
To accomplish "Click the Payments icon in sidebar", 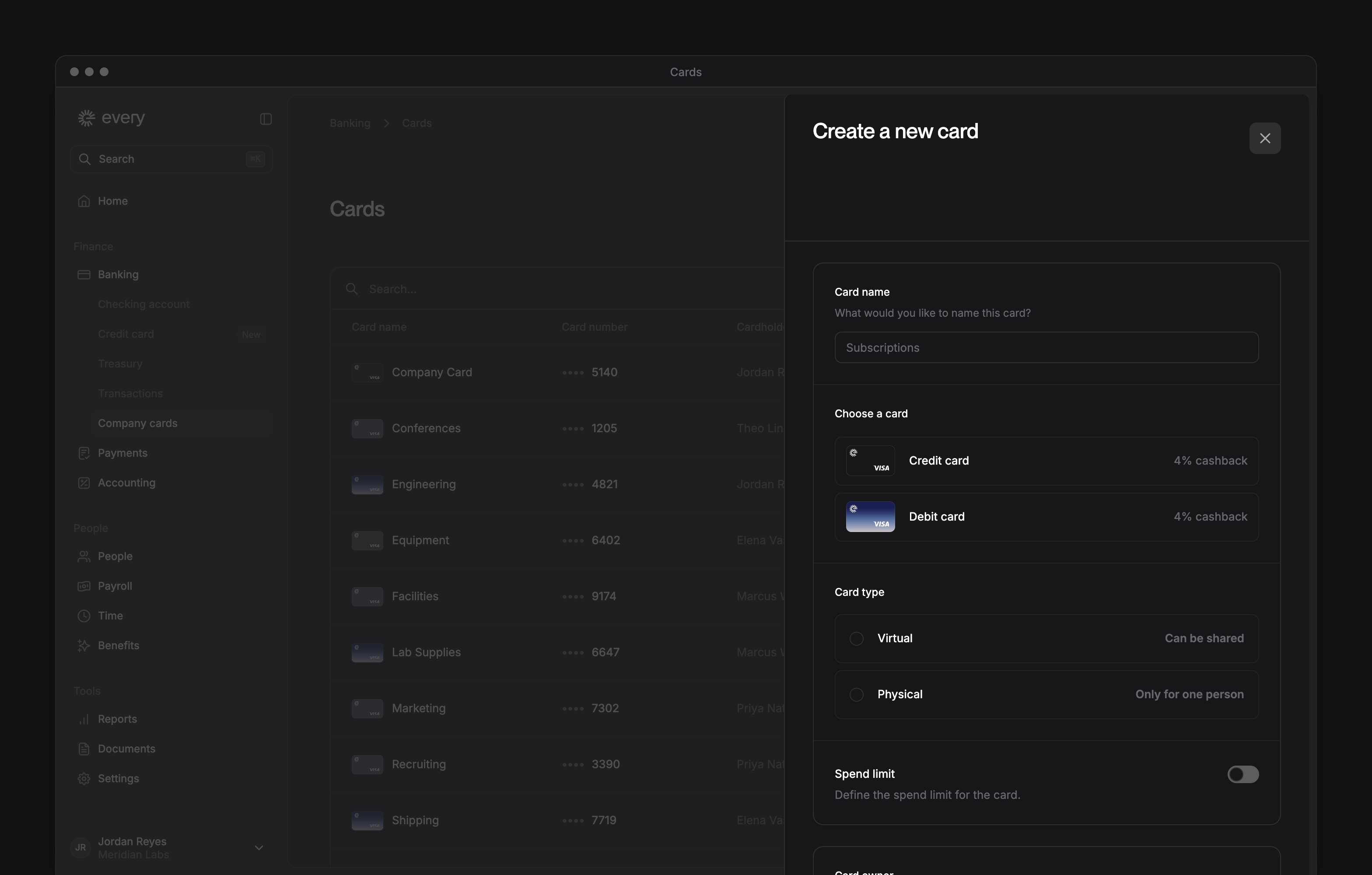I will click(x=84, y=453).
